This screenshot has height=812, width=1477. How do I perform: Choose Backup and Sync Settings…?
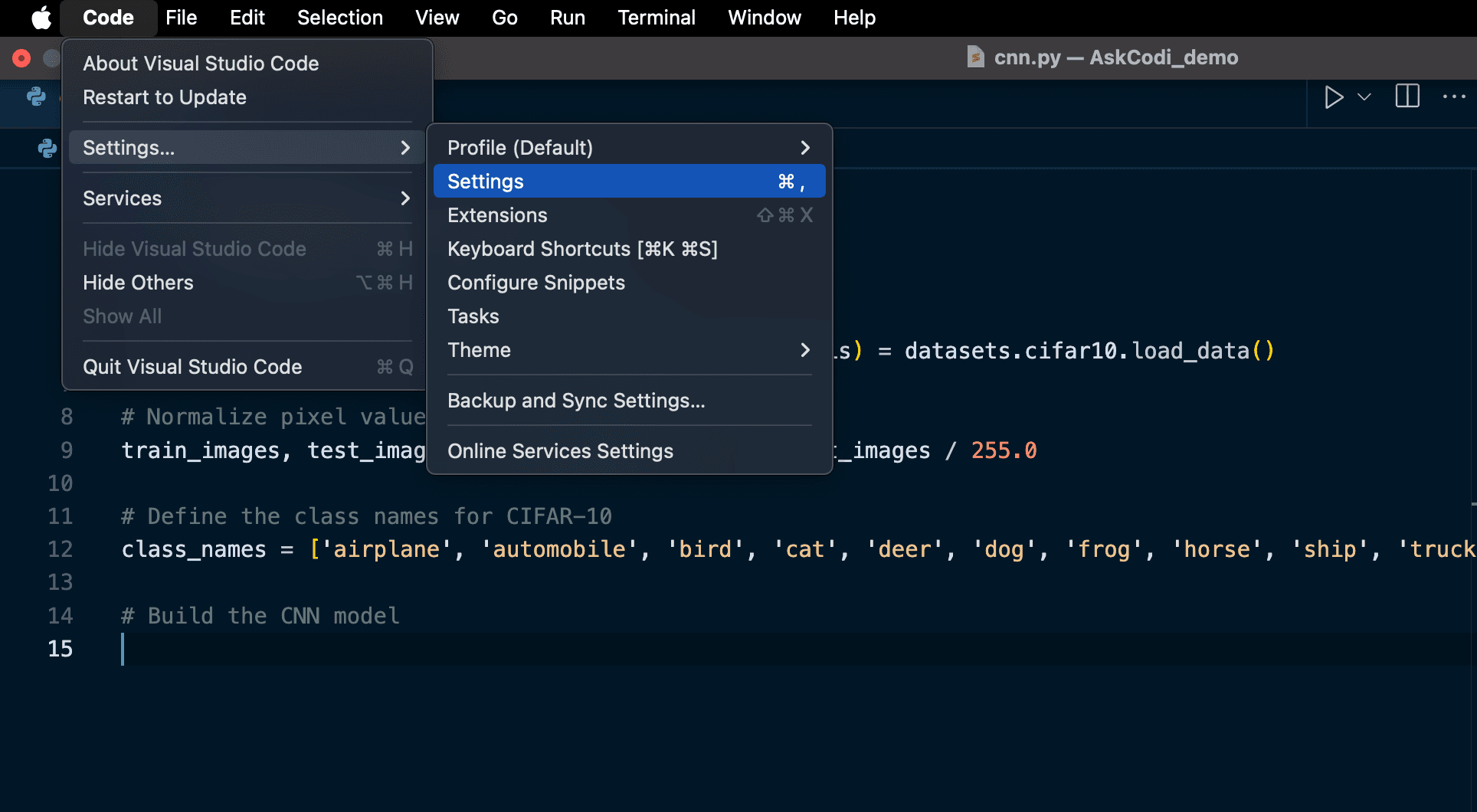pos(629,401)
